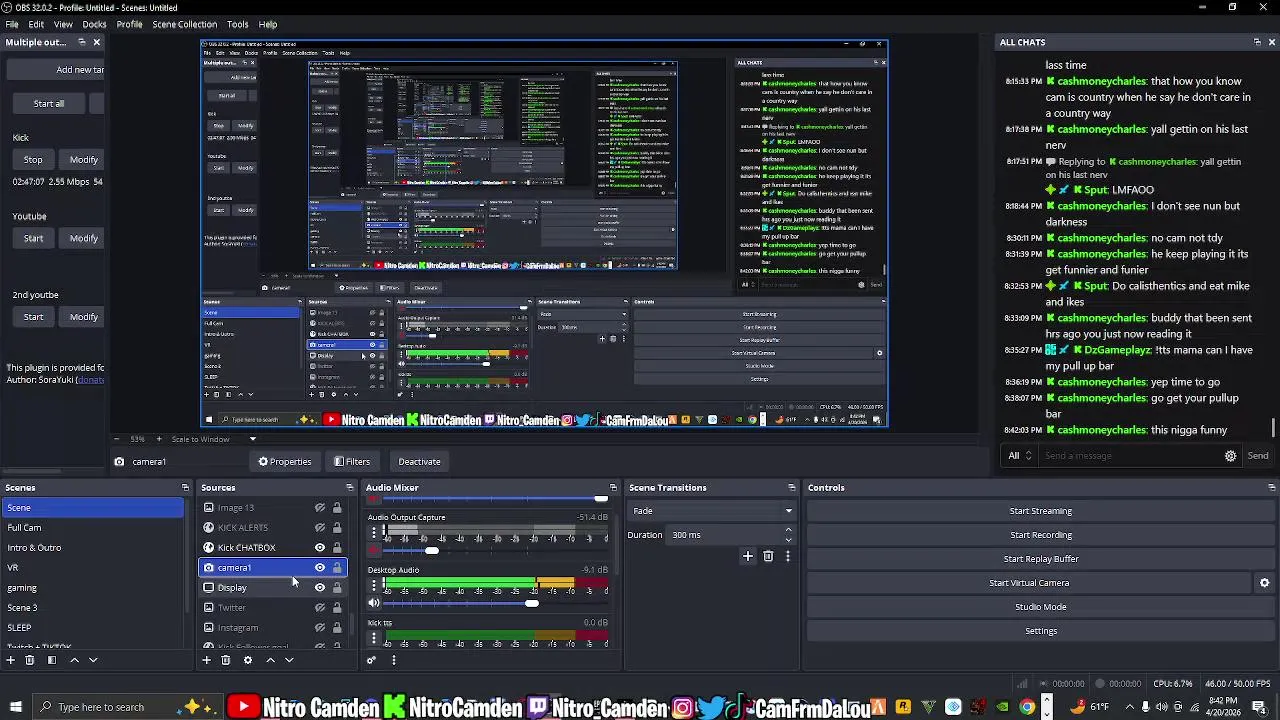The image size is (1280, 720).
Task: Adjust the Desktop Audio volume slider
Action: point(532,603)
